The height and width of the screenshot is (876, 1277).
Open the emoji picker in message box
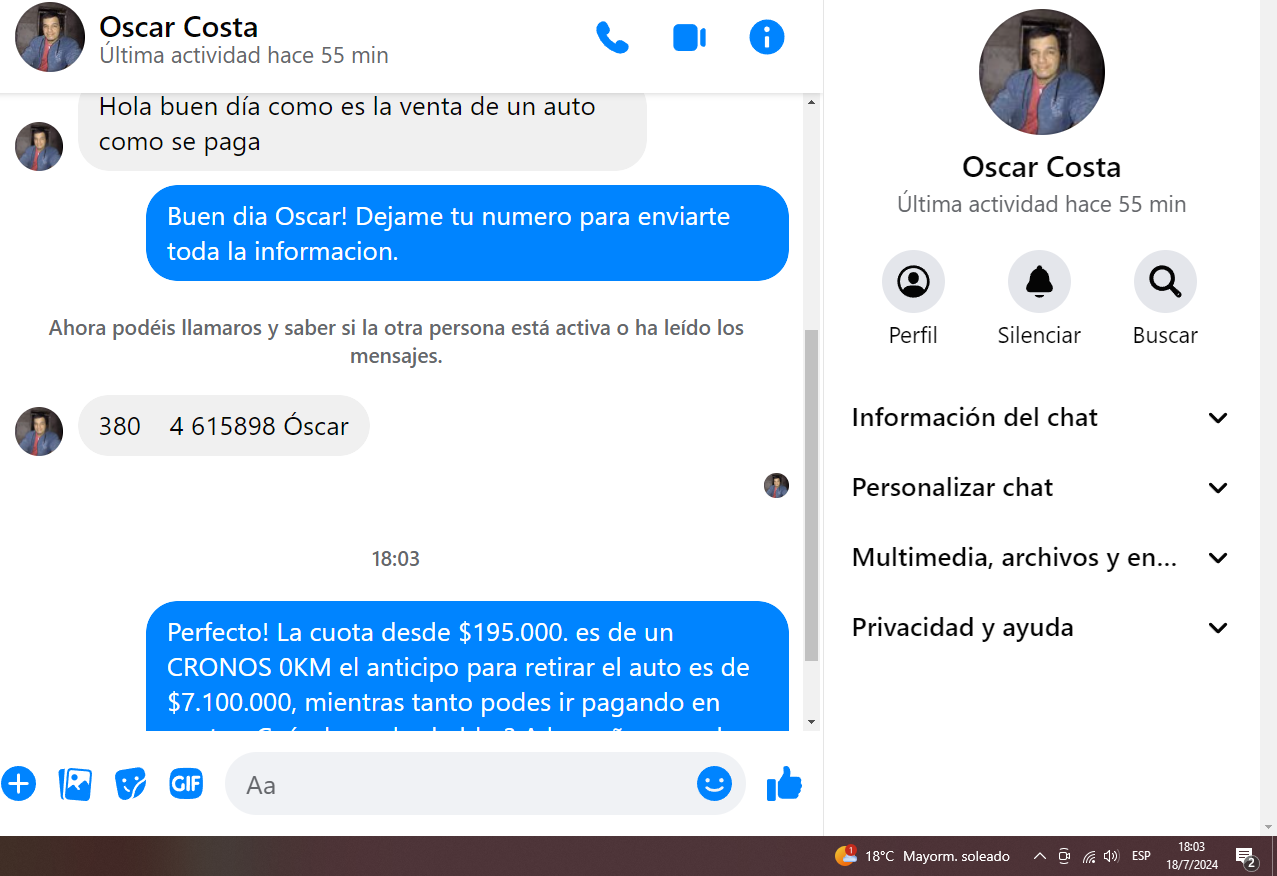tap(714, 784)
